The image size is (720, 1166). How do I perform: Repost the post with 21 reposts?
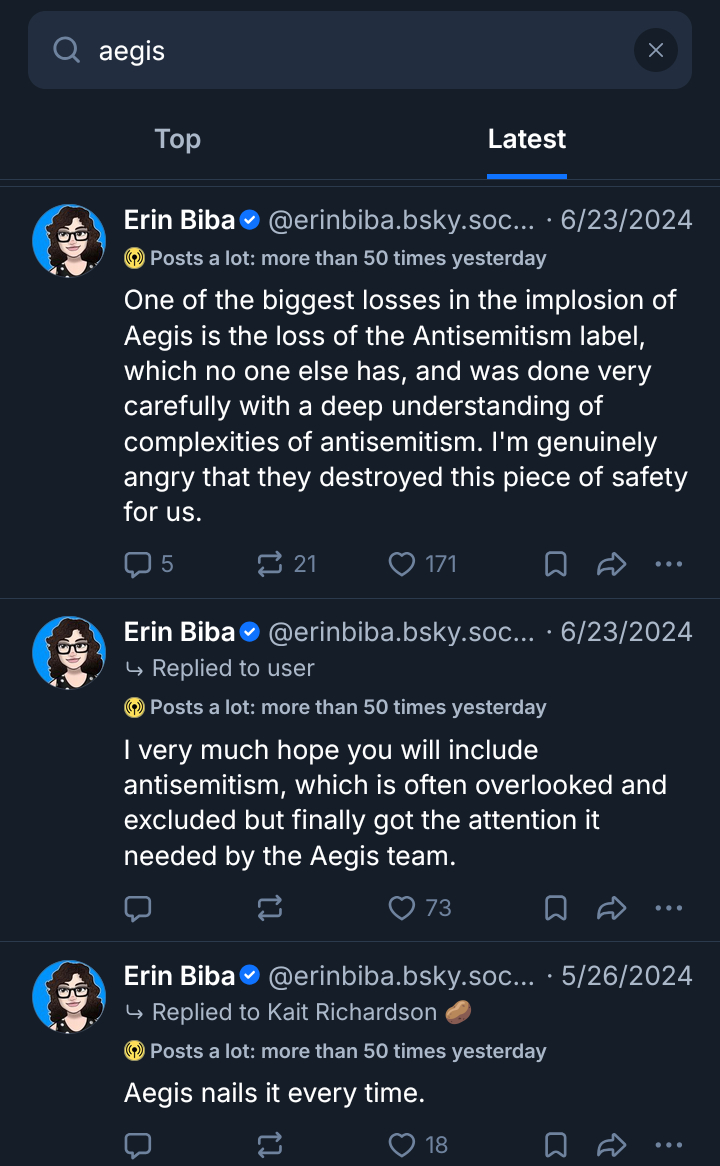270,564
